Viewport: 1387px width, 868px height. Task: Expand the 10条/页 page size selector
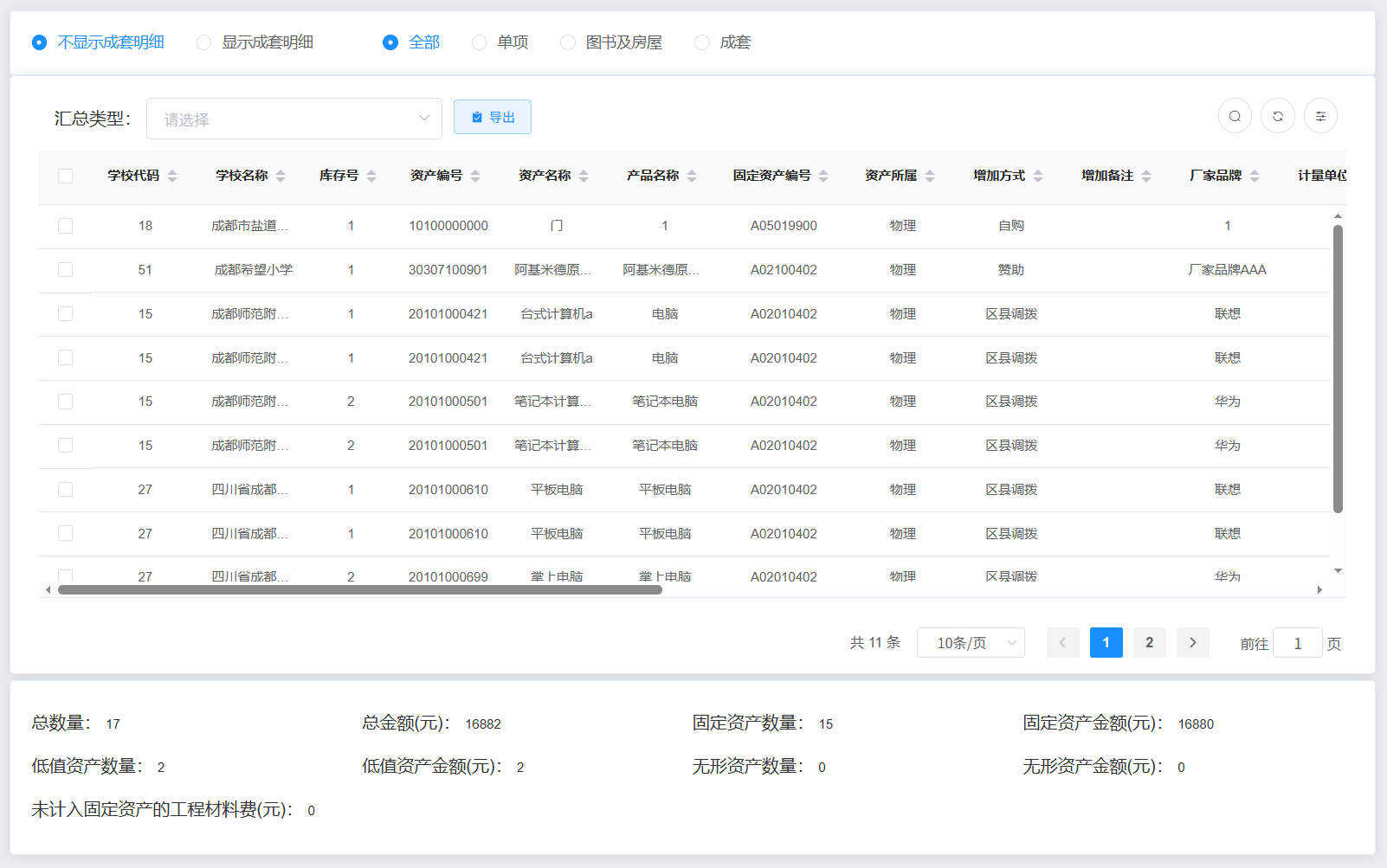[x=971, y=643]
